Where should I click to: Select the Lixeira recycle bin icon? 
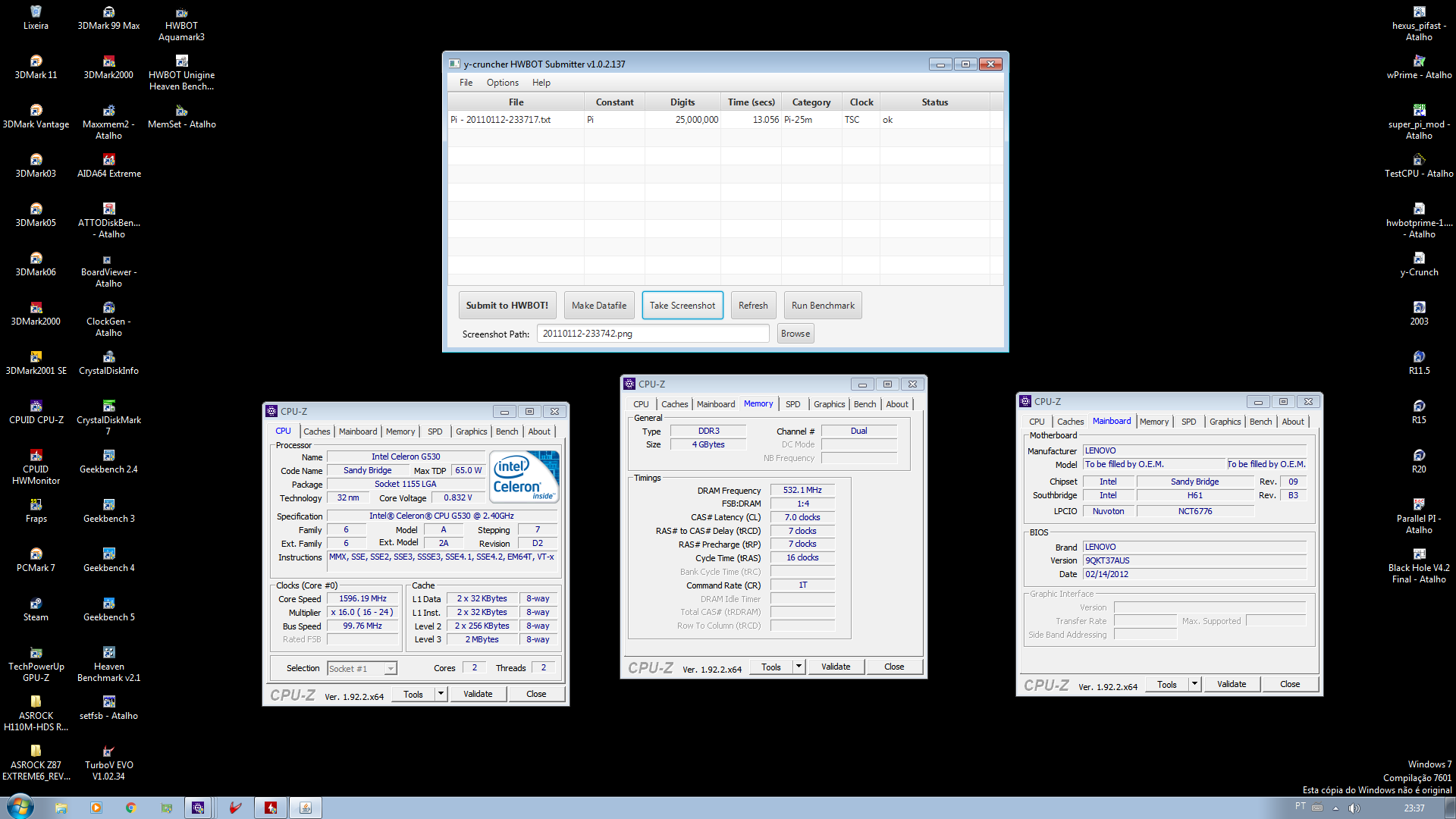36,18
